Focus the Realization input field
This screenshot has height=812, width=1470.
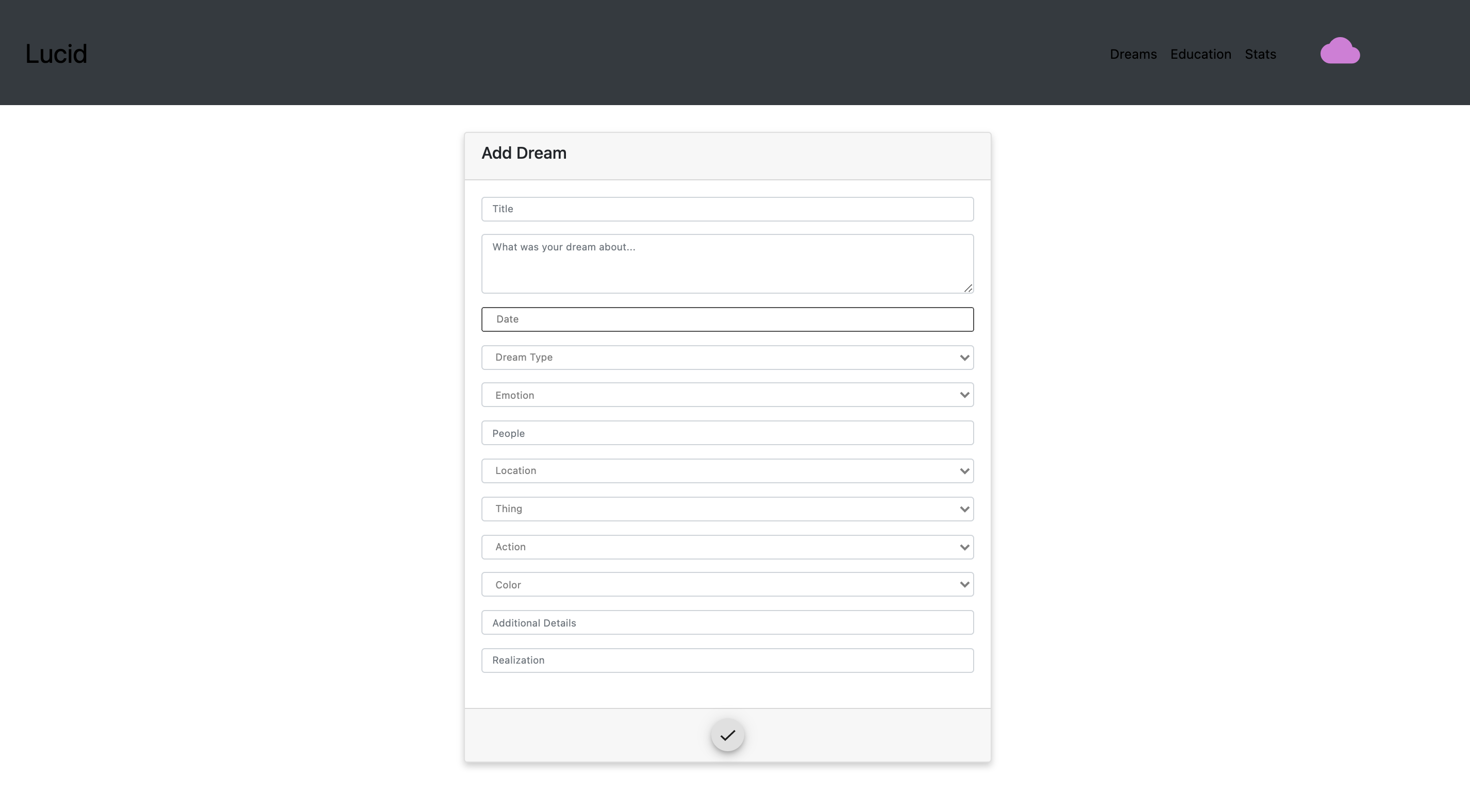coord(728,660)
